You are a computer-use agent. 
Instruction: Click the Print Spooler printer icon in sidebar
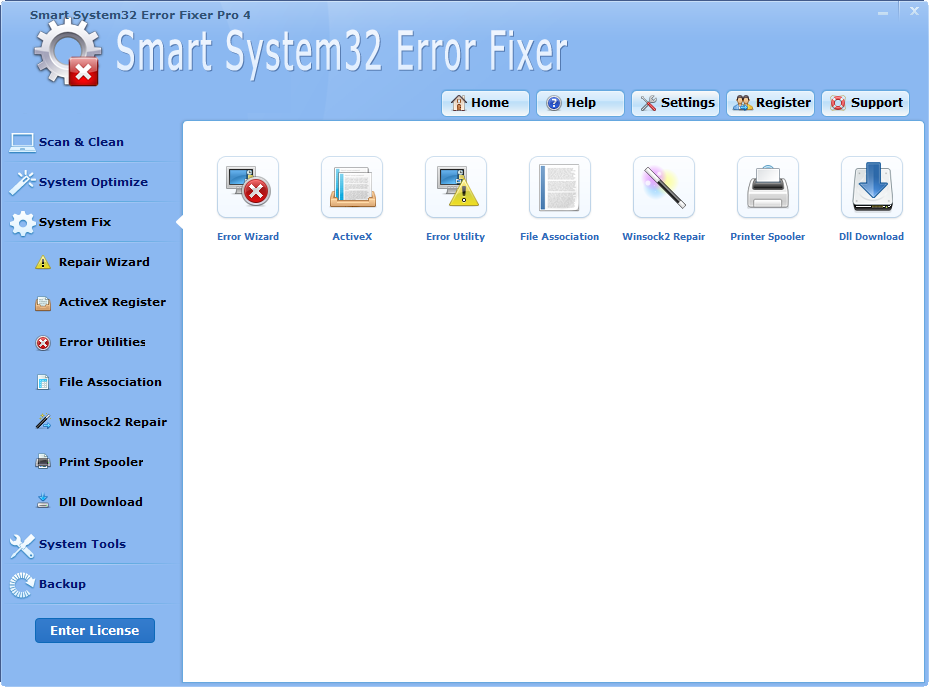(x=43, y=462)
